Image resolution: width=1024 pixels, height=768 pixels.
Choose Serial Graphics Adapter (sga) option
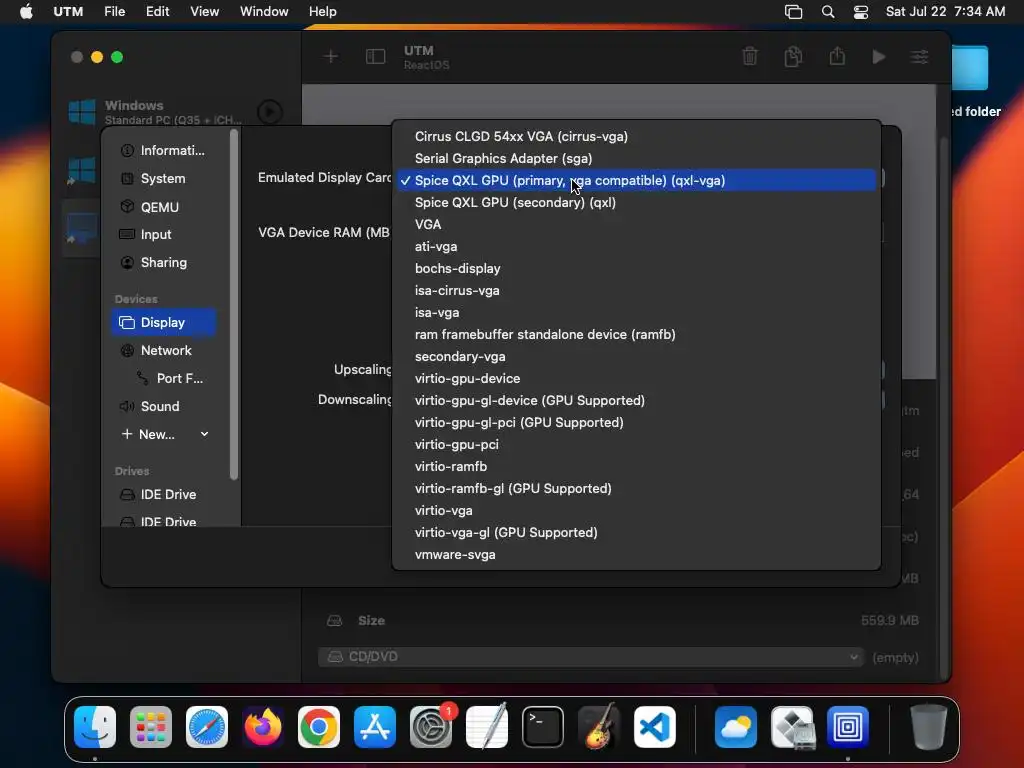[x=636, y=159]
